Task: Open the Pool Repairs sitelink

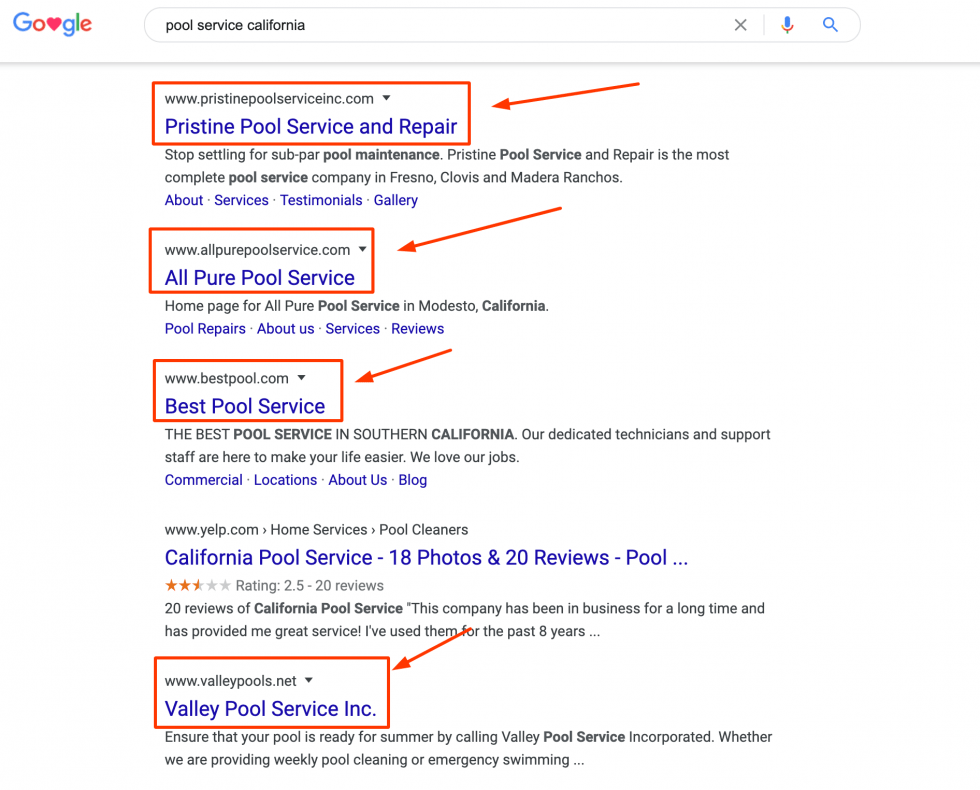Action: (x=204, y=328)
